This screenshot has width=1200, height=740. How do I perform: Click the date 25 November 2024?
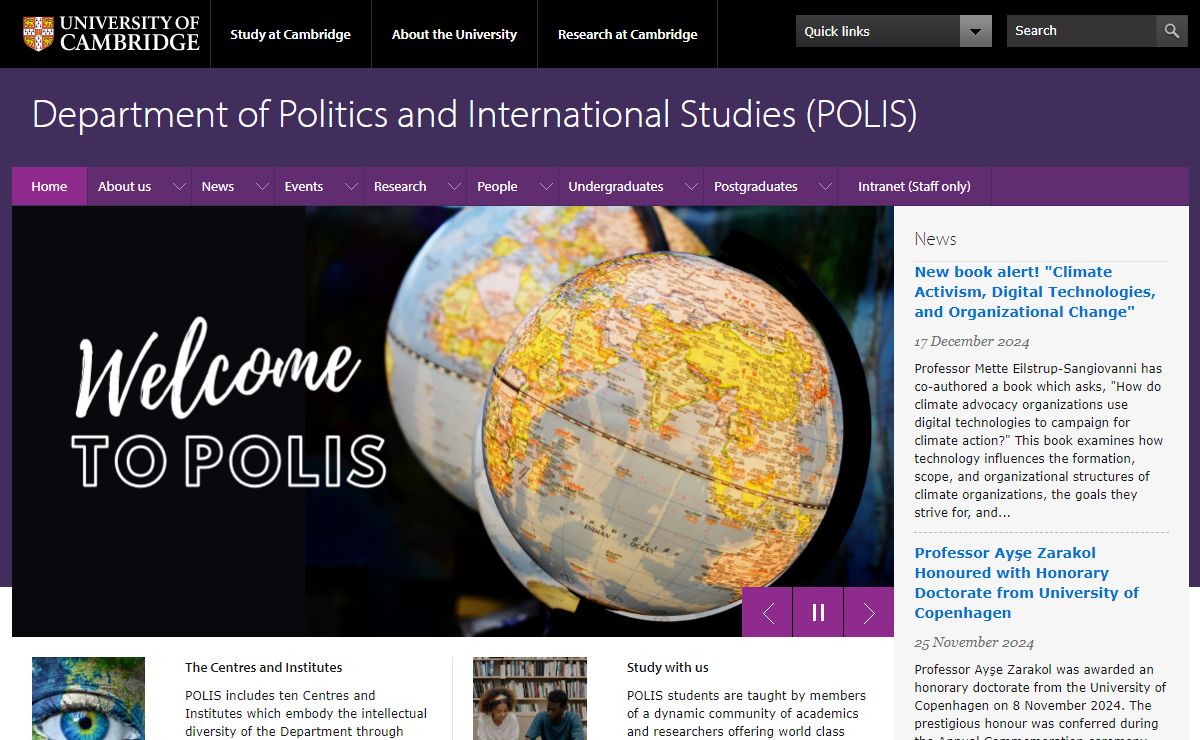pos(974,643)
